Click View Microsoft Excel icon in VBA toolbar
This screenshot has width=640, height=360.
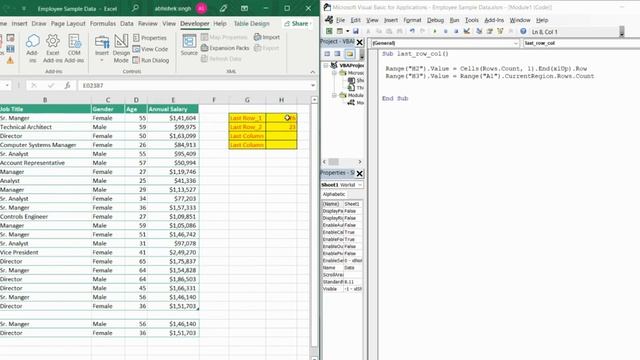click(x=329, y=31)
